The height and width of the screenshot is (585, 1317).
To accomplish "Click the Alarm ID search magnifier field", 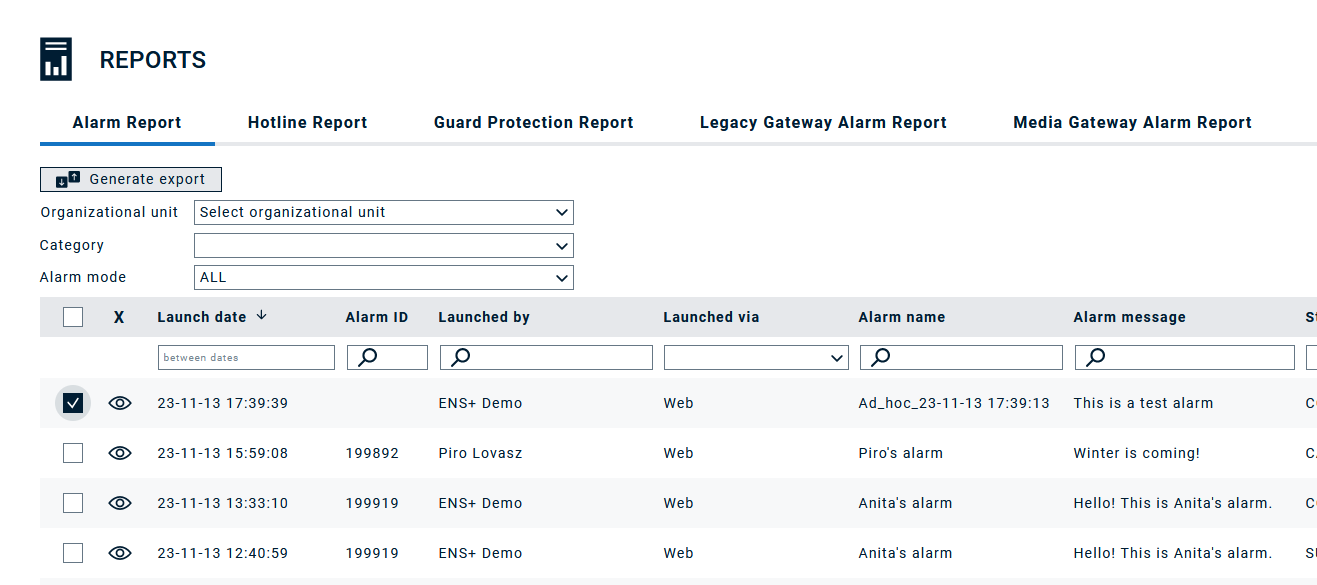I will click(387, 357).
